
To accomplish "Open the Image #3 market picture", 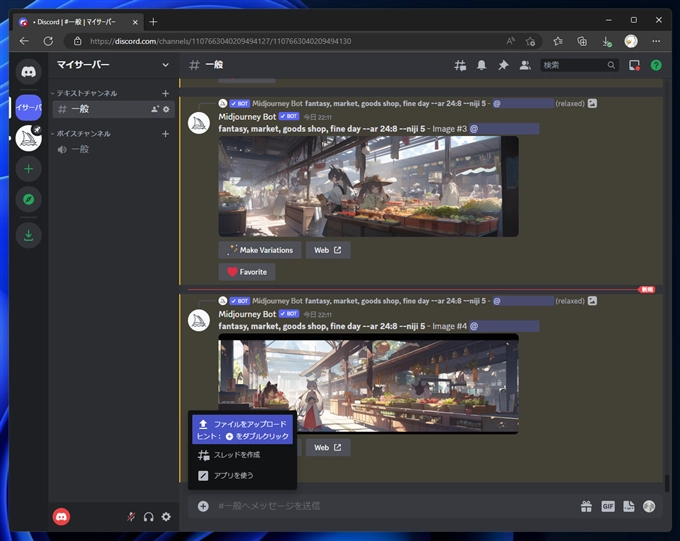I will pyautogui.click(x=368, y=187).
